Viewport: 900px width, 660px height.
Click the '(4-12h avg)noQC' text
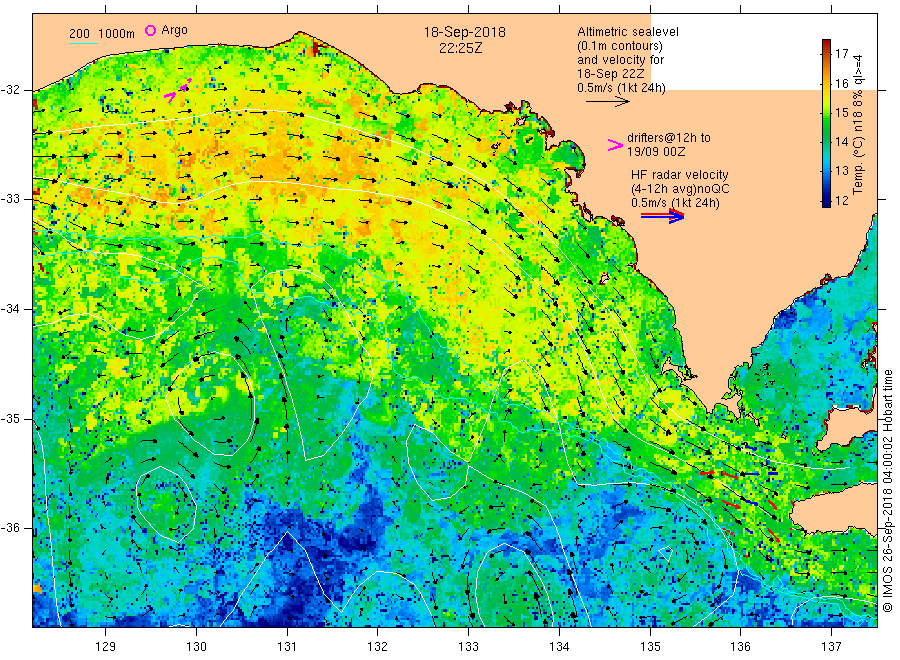[x=680, y=189]
